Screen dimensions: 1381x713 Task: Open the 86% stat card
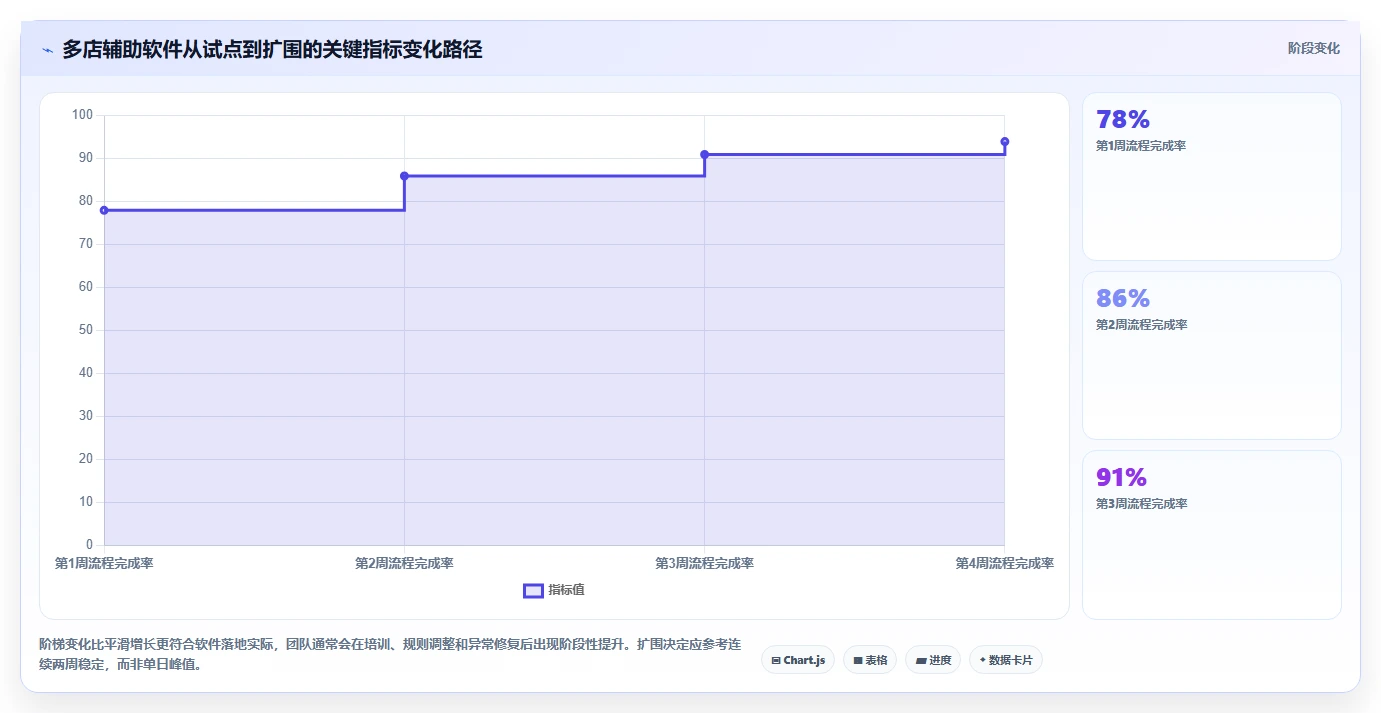(x=1211, y=355)
